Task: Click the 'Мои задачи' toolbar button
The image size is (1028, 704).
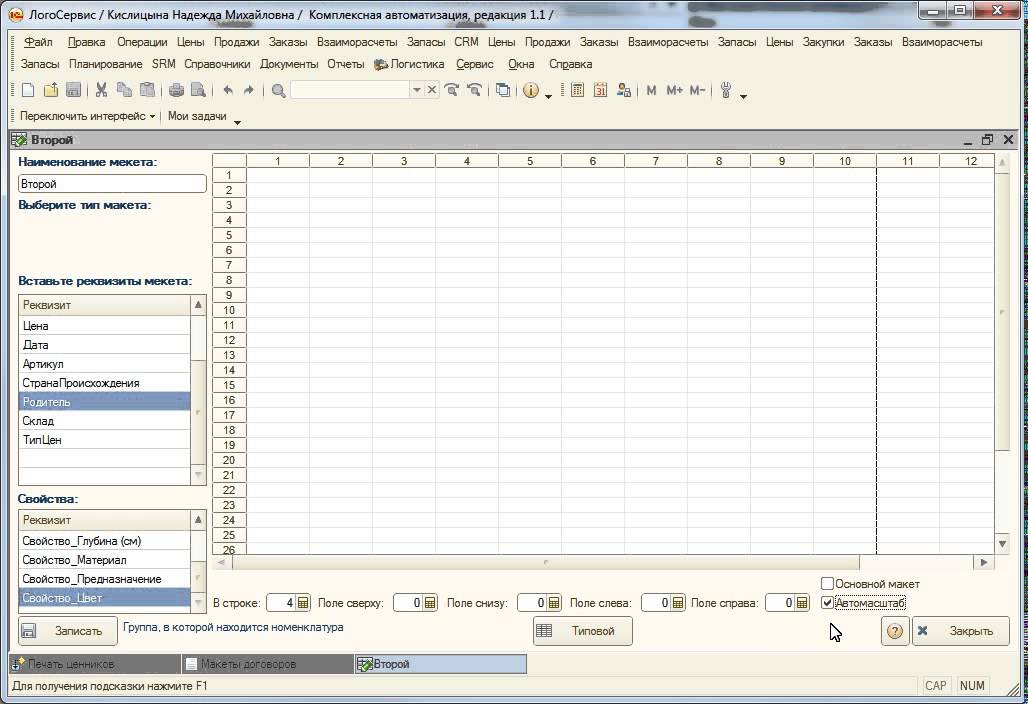Action: coord(197,116)
